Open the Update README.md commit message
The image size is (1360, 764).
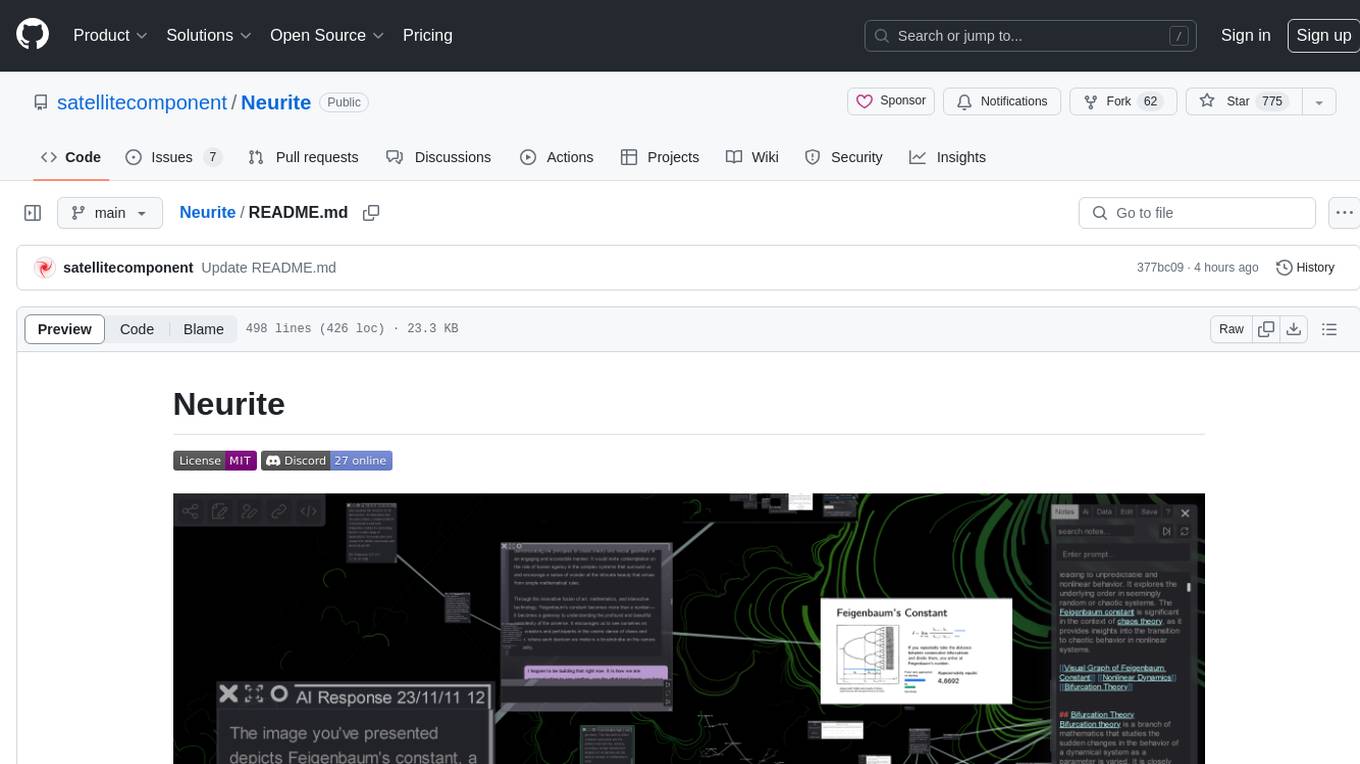(268, 268)
